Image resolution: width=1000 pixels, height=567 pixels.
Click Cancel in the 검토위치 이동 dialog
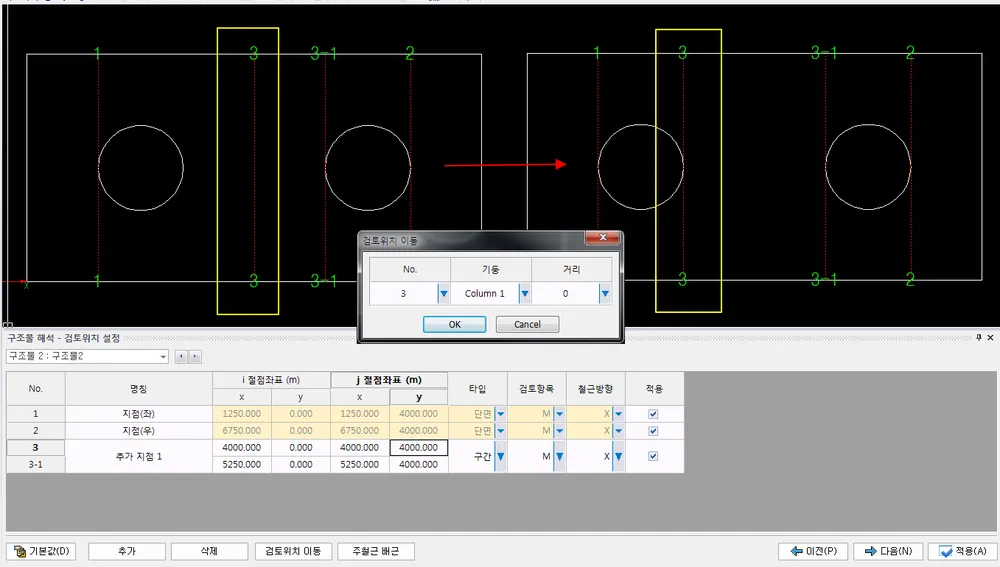(x=527, y=324)
